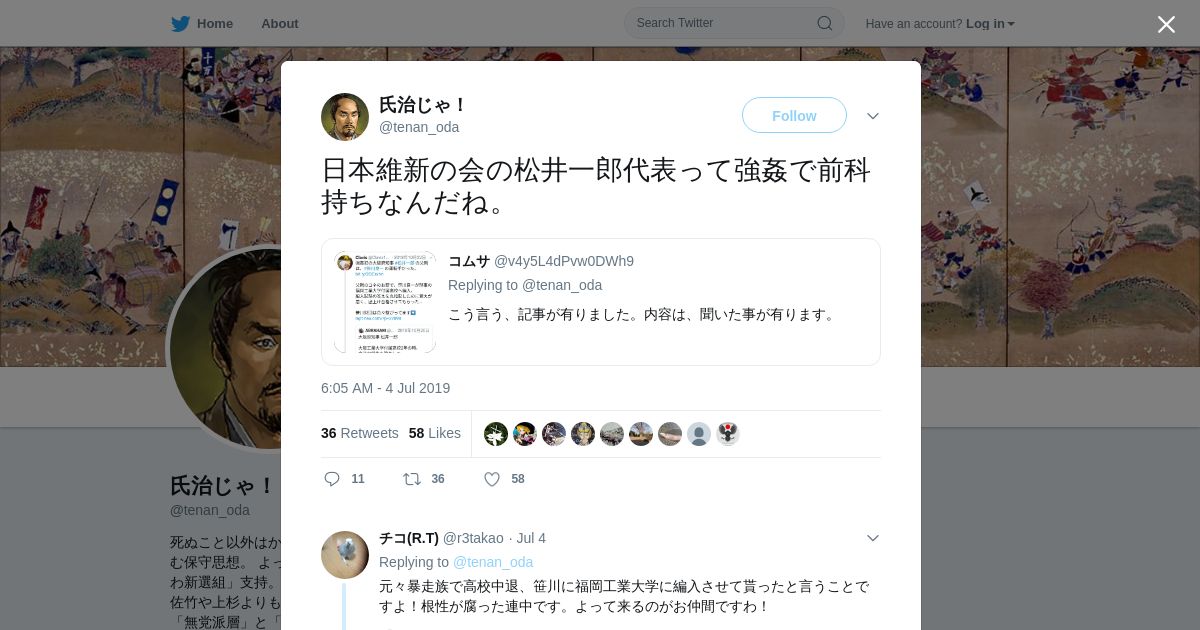Open the Log in dropdown

coord(990,23)
